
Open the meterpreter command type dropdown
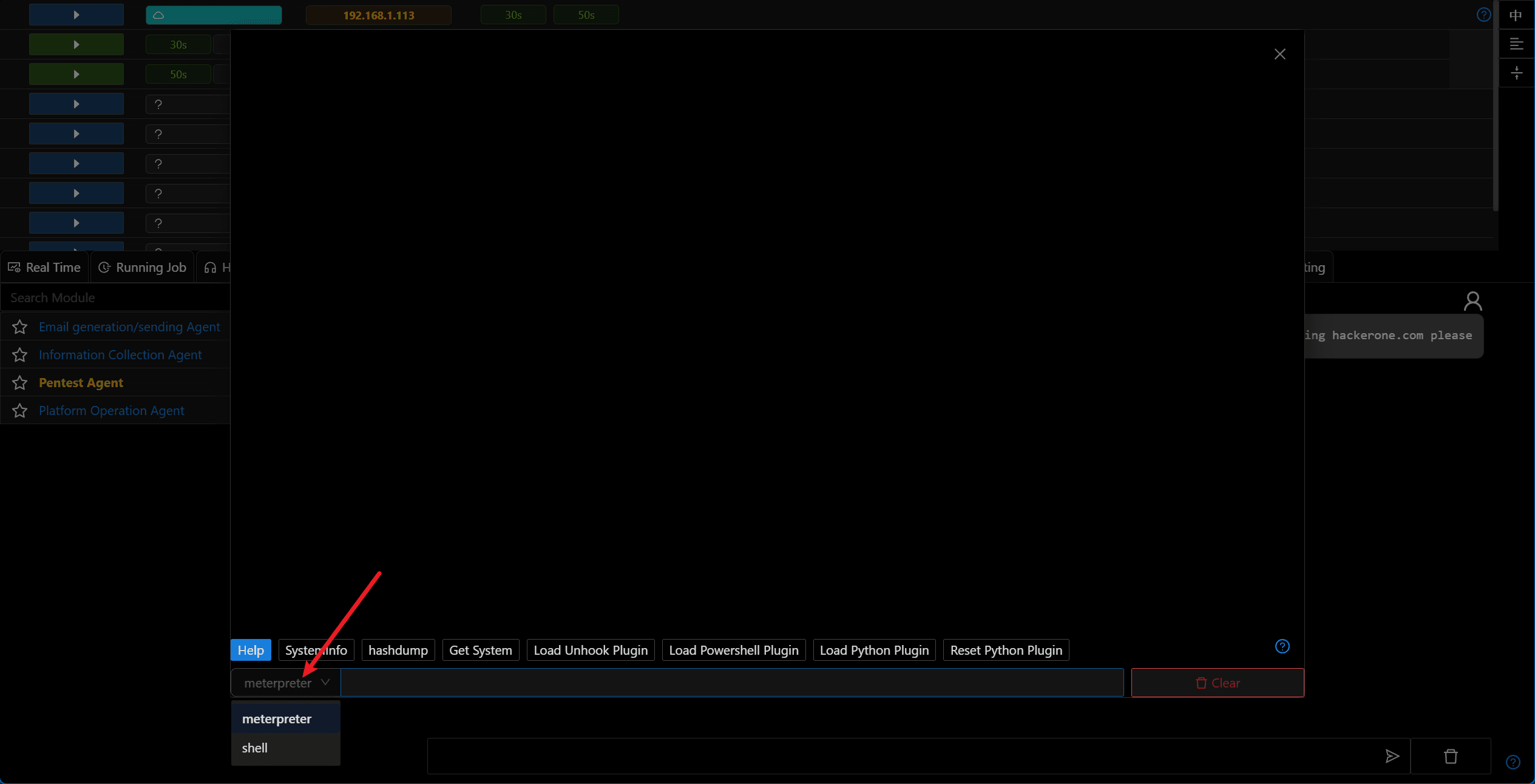pyautogui.click(x=286, y=683)
